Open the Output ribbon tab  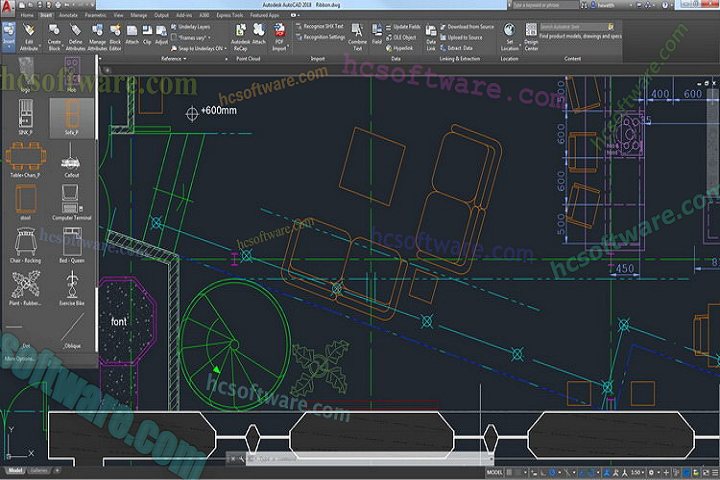[161, 15]
